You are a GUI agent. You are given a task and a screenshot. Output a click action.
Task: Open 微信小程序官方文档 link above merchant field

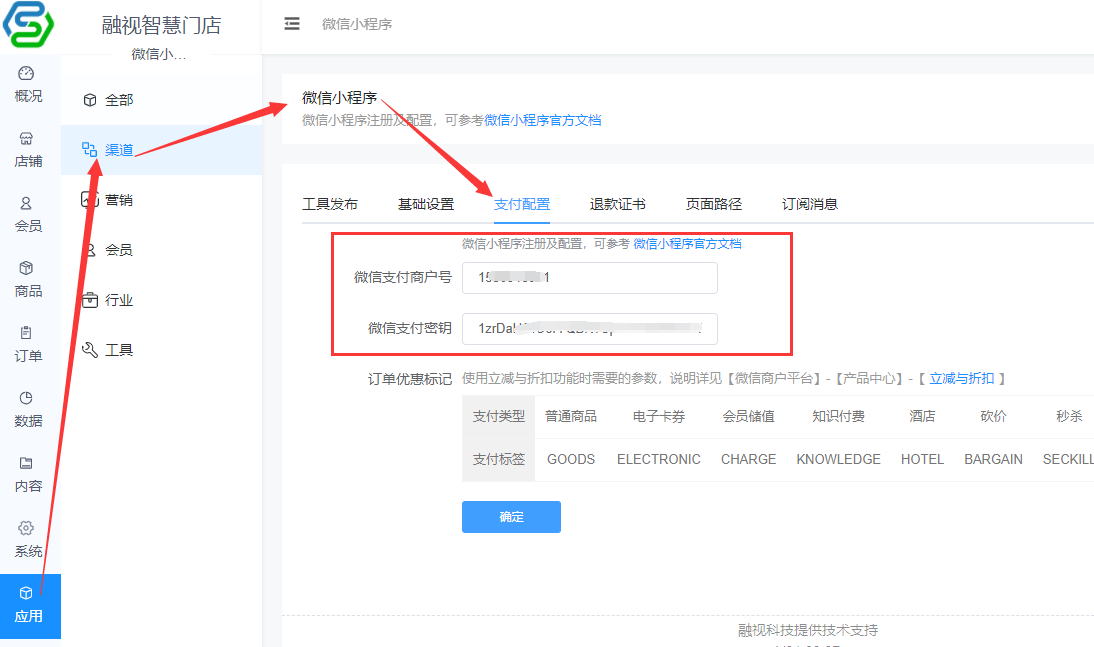(687, 244)
